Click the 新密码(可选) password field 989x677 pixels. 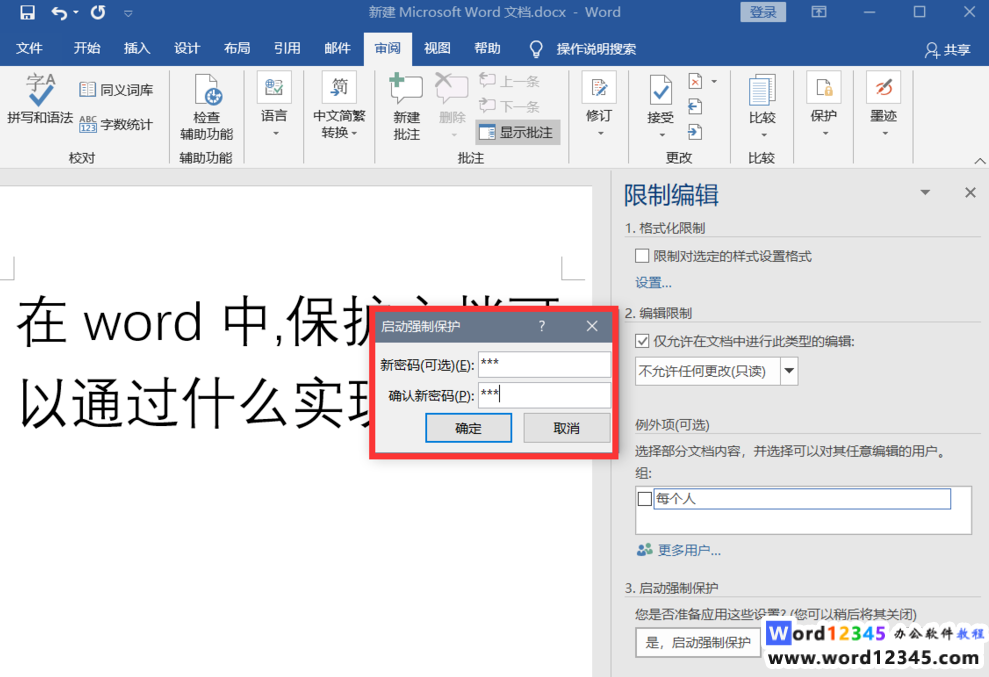(544, 364)
